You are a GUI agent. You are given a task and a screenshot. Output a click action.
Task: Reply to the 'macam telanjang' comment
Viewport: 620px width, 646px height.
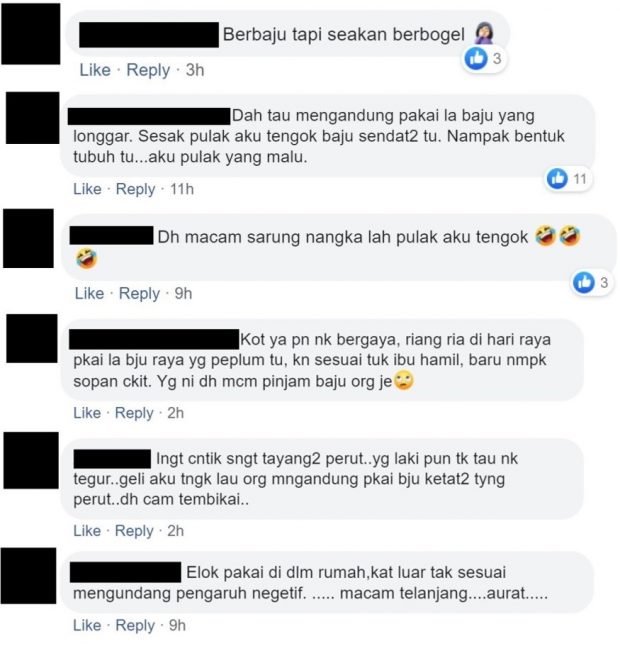tap(135, 626)
